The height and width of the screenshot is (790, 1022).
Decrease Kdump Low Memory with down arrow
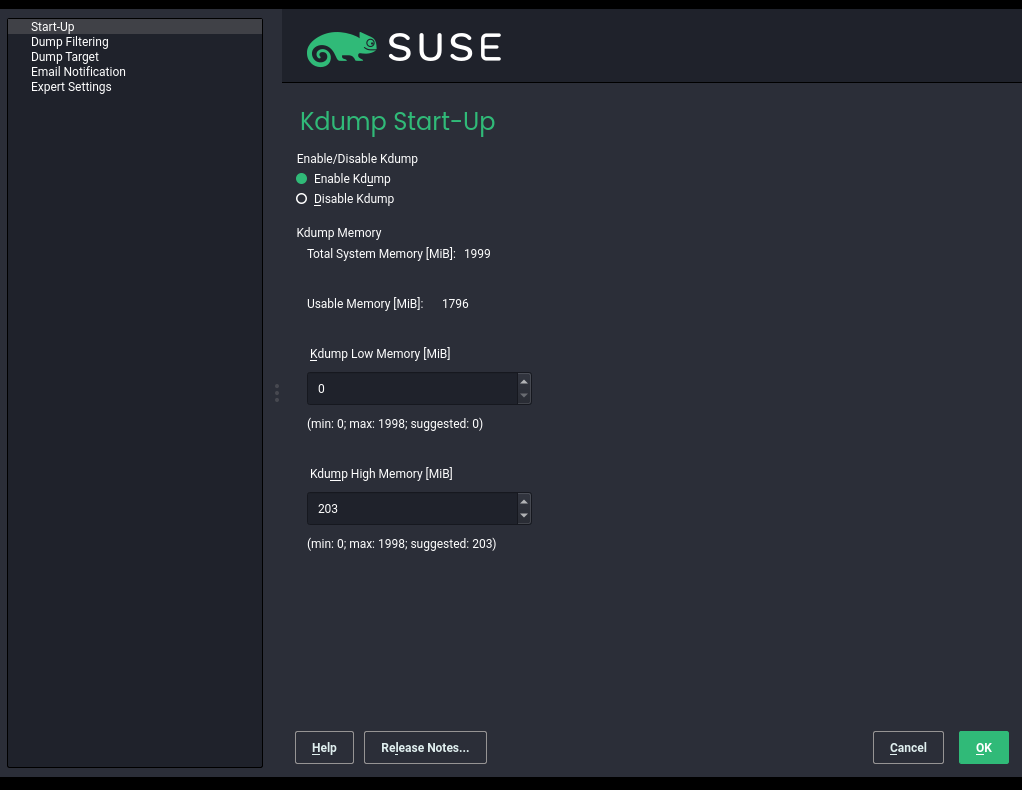524,396
